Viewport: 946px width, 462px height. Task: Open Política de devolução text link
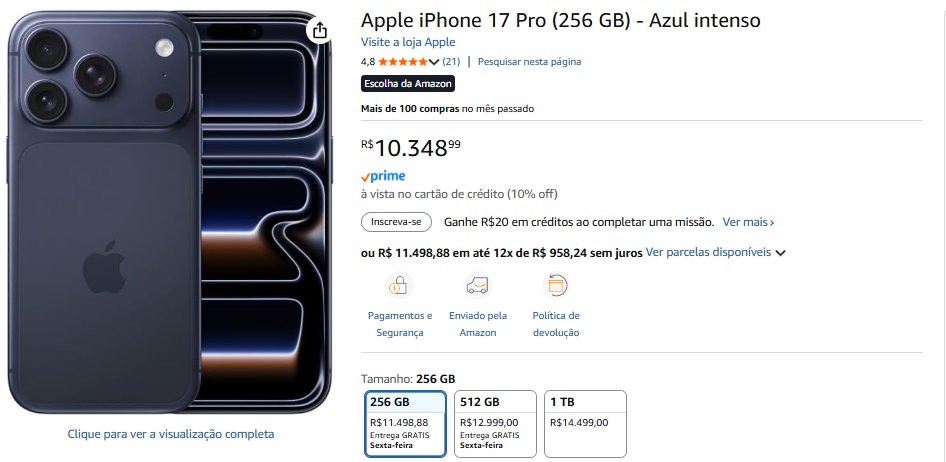[555, 324]
